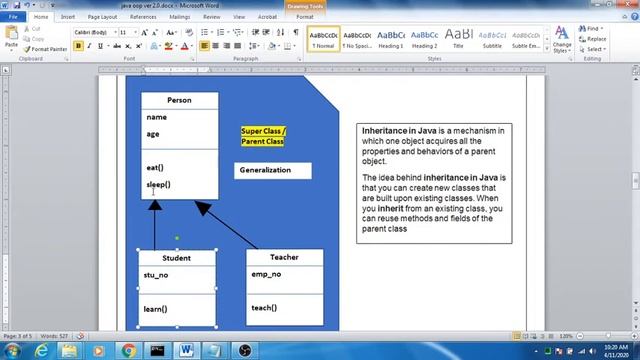The width and height of the screenshot is (640, 360).
Task: Click the Paste clipboard icon
Action: [x=11, y=33]
